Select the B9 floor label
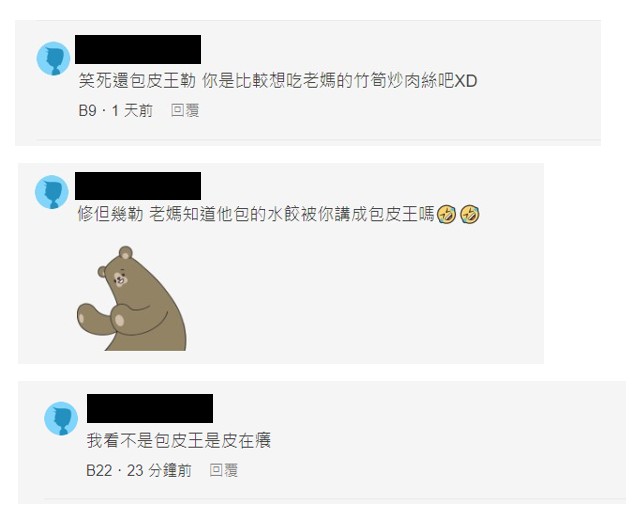The width and height of the screenshot is (644, 521). pyautogui.click(x=87, y=110)
